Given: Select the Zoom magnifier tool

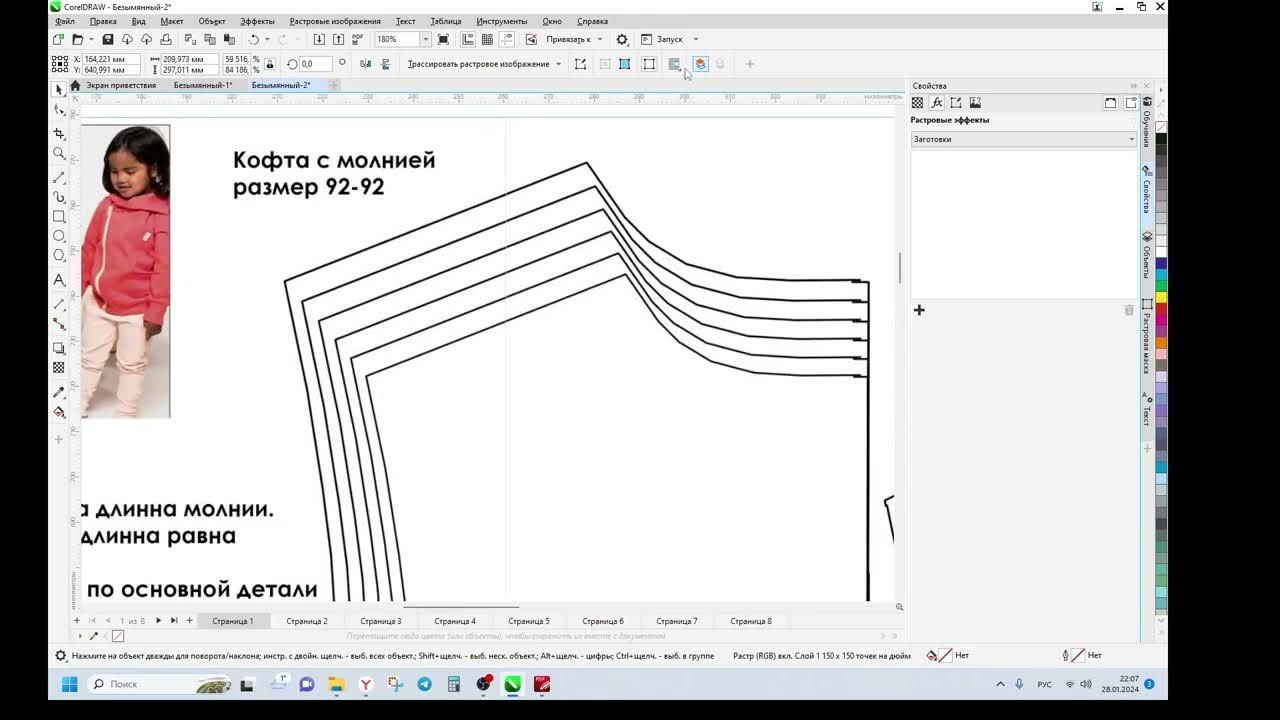Looking at the screenshot, I should point(59,154).
